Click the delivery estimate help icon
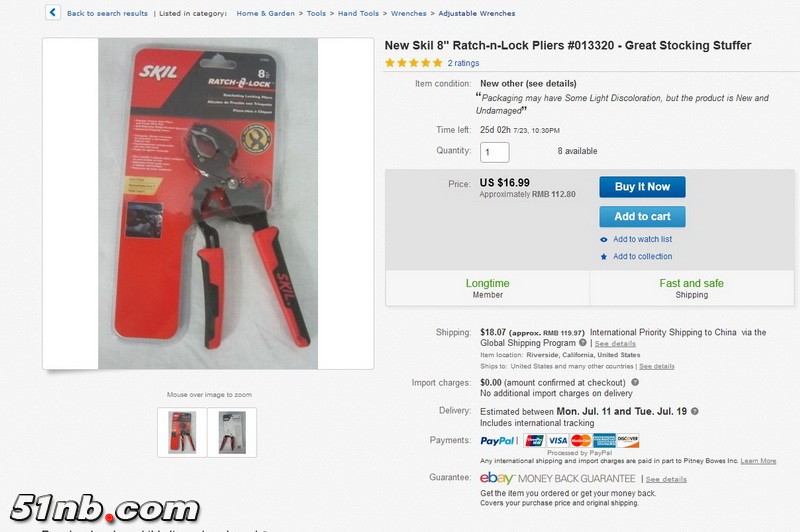Image resolution: width=800 pixels, height=532 pixels. 694,411
